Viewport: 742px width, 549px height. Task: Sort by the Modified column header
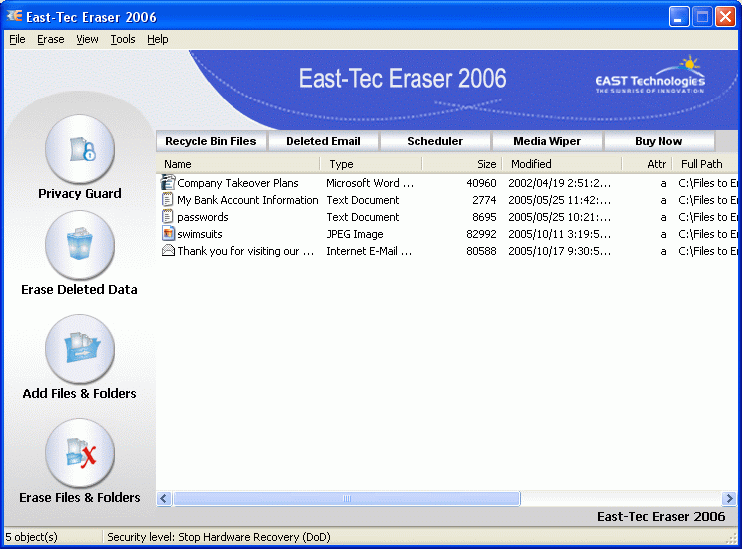(562, 164)
